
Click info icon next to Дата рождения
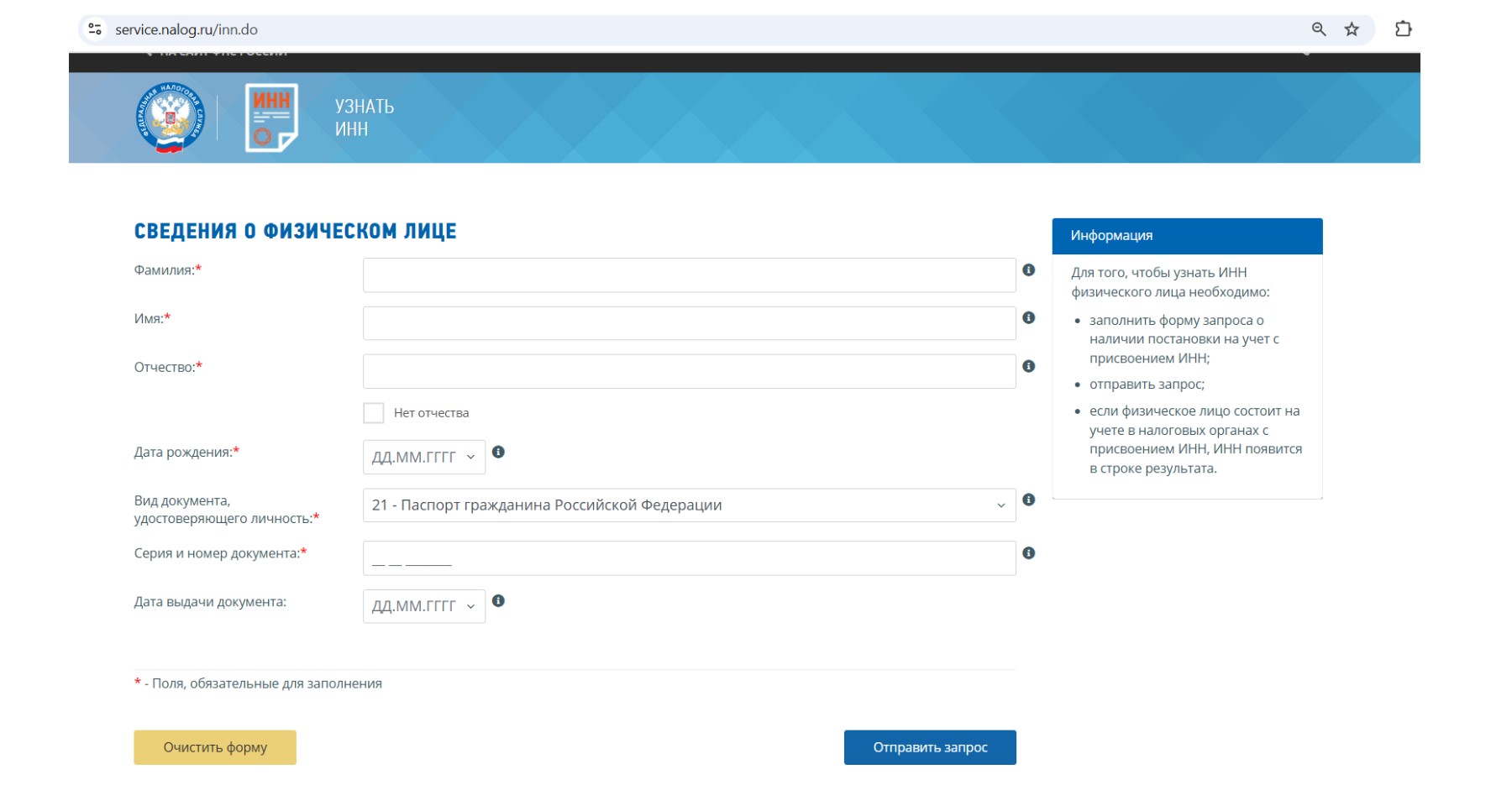point(498,453)
